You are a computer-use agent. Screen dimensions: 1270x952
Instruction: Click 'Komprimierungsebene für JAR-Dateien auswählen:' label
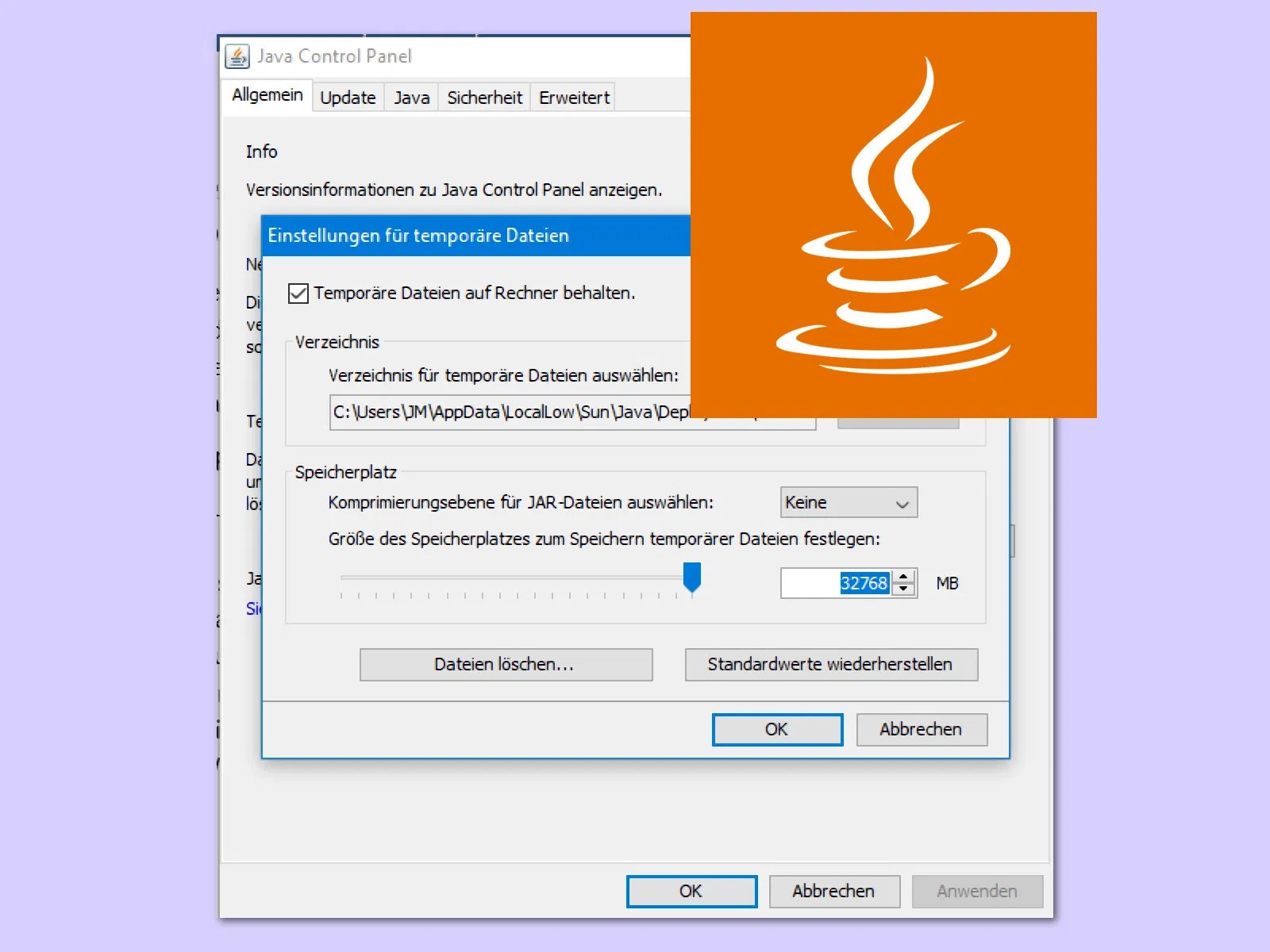(x=521, y=503)
